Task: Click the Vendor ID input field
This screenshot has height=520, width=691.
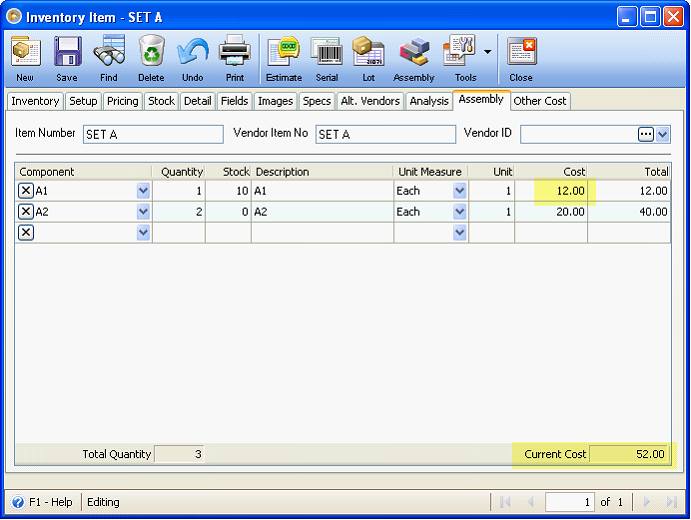Action: 578,134
